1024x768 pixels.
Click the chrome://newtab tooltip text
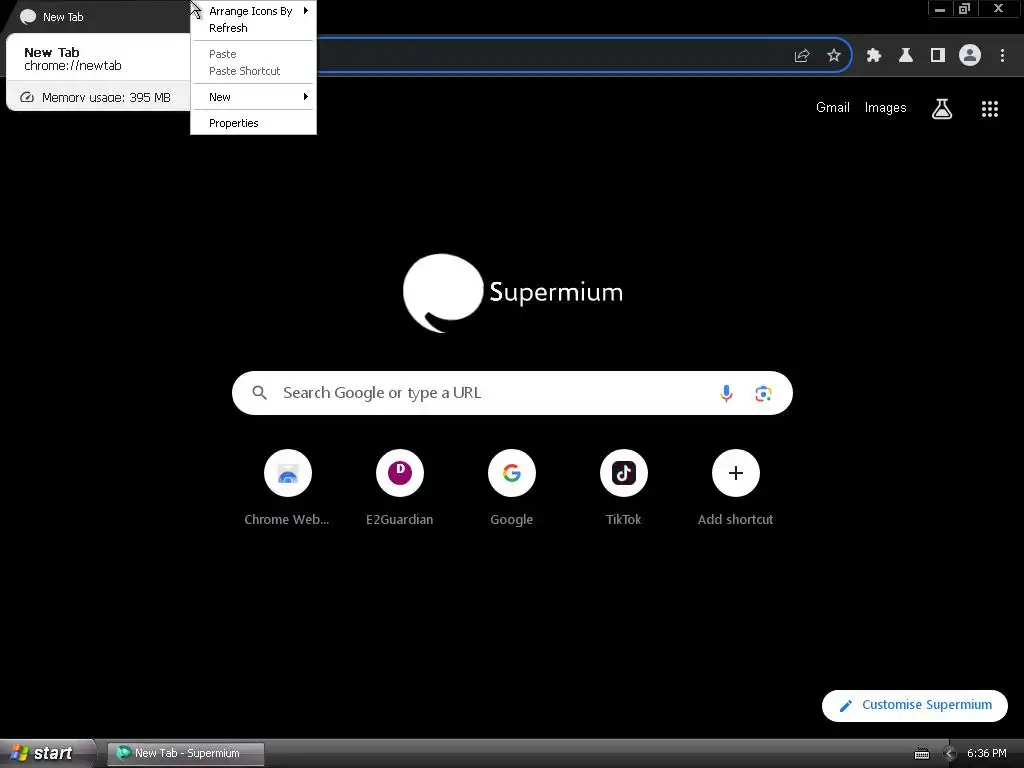72,65
